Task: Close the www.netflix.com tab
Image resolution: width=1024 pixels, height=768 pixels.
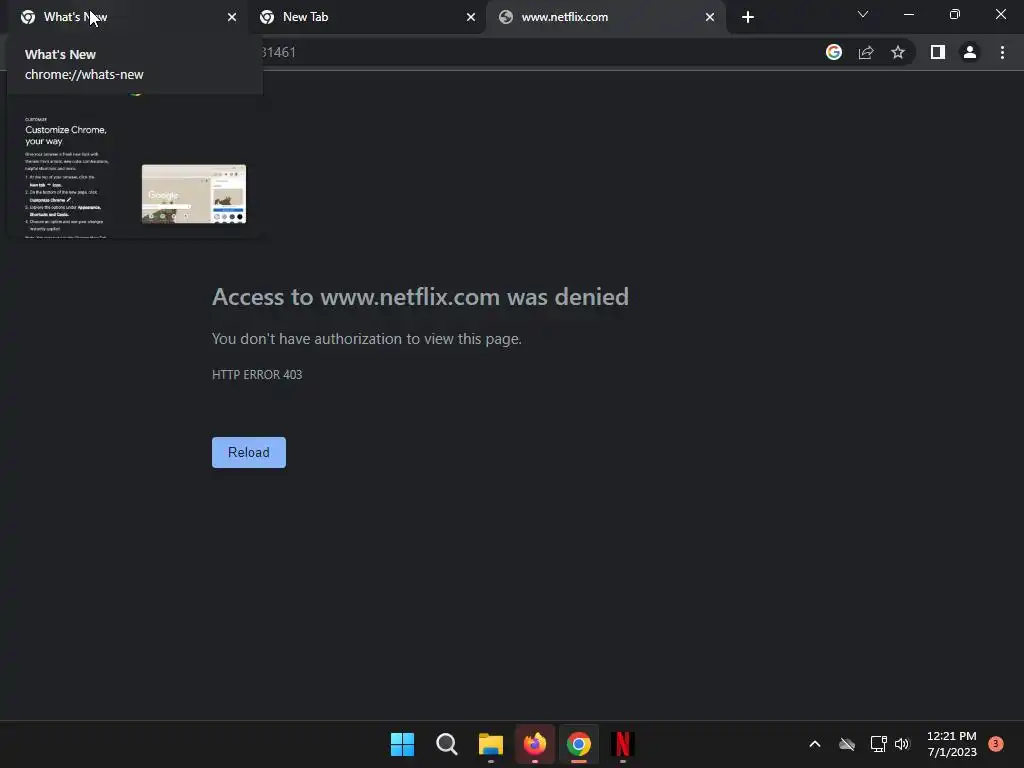Action: 710,17
